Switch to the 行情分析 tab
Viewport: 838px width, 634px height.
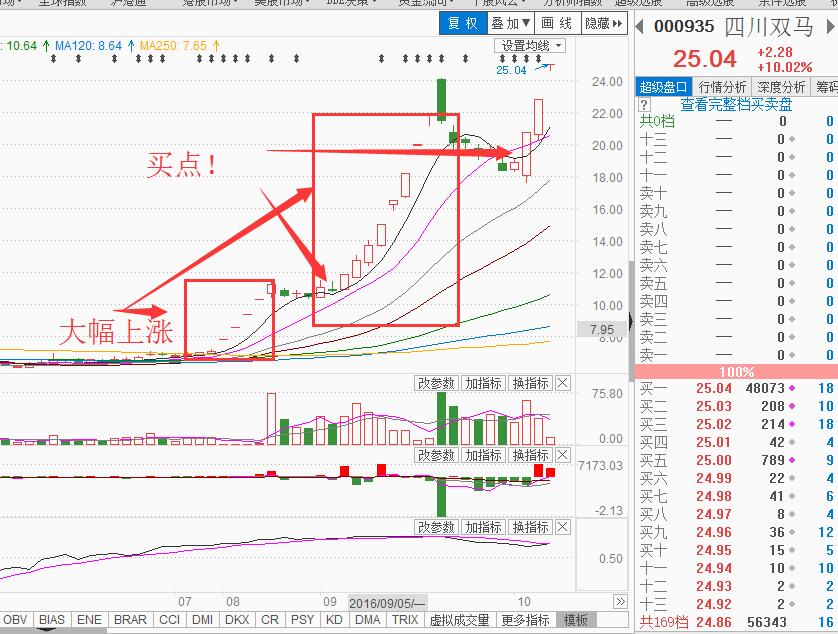[x=722, y=87]
